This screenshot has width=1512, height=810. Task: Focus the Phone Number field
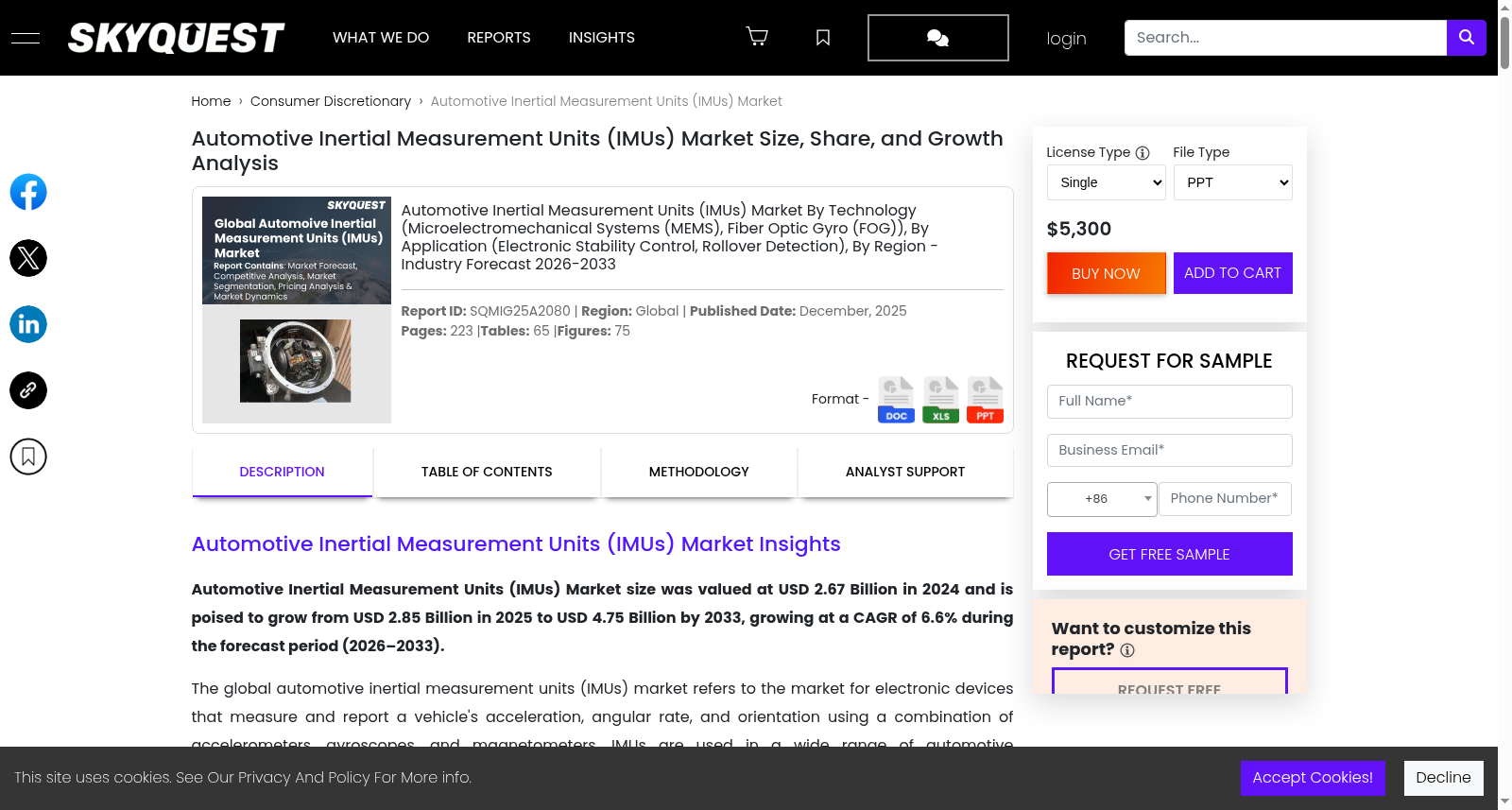click(x=1226, y=499)
